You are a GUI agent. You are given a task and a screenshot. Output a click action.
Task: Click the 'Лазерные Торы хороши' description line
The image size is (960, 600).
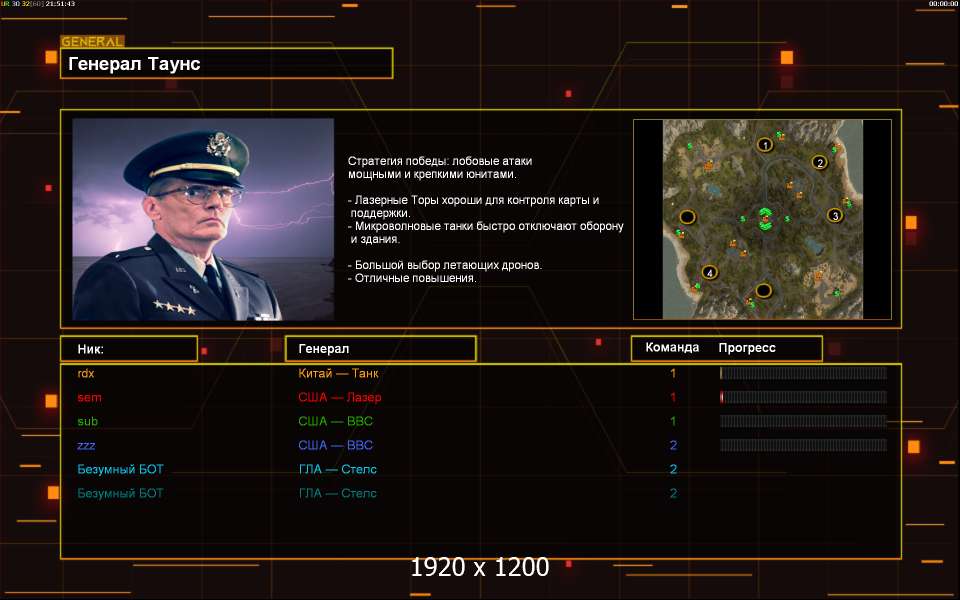point(473,200)
